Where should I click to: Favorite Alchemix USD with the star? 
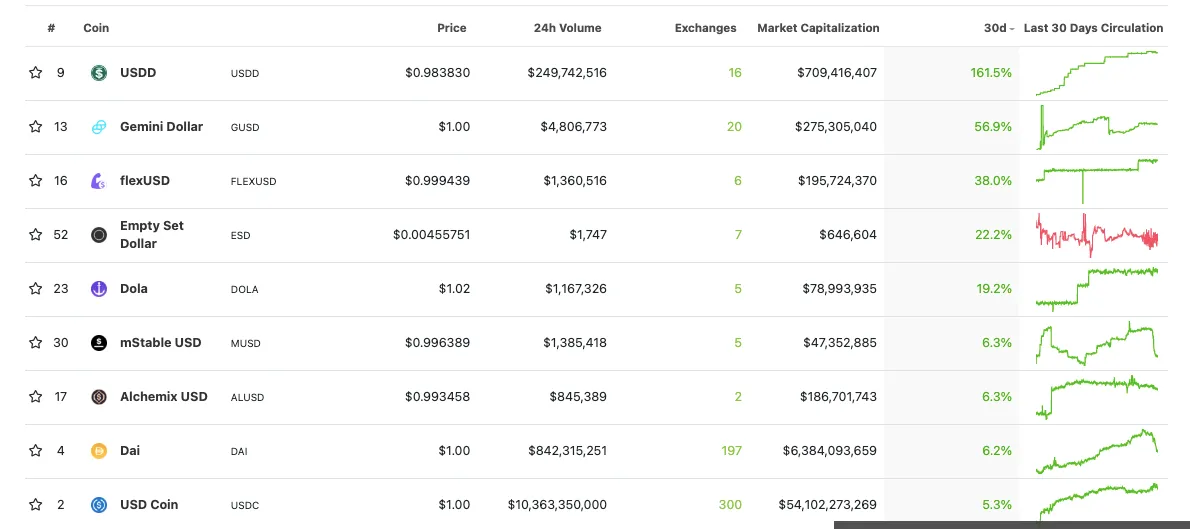coord(35,396)
